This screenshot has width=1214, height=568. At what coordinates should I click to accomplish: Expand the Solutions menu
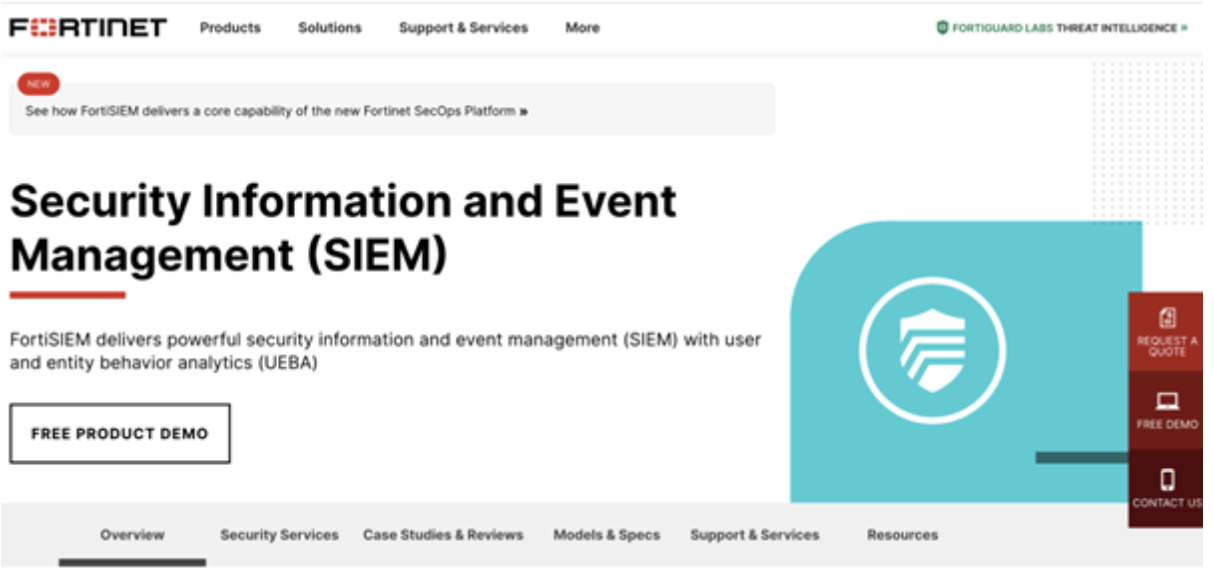pos(329,28)
